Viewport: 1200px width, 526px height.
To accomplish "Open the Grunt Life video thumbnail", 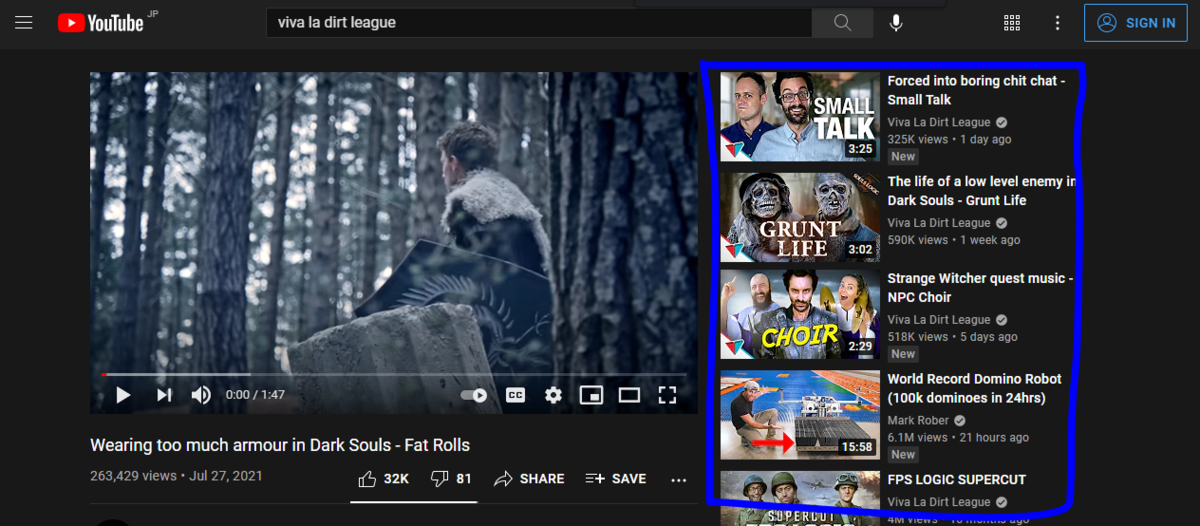I will (800, 217).
